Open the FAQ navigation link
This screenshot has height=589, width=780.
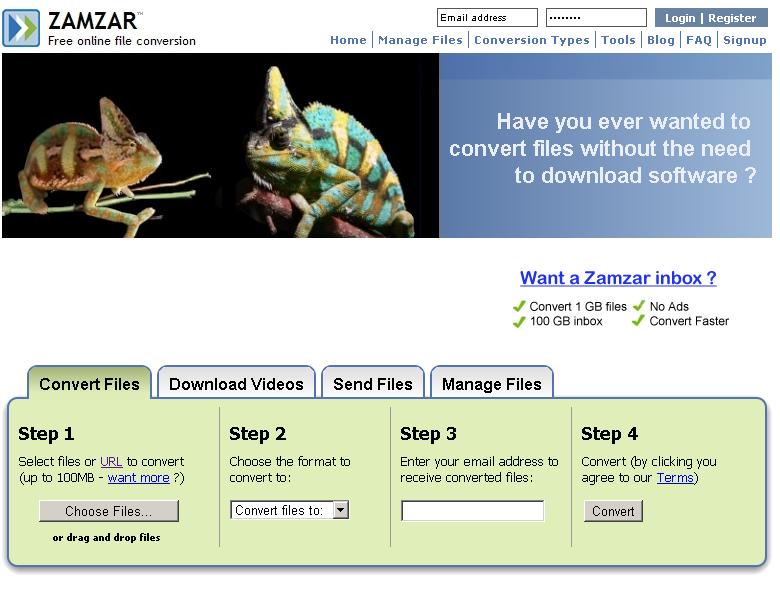click(x=699, y=40)
